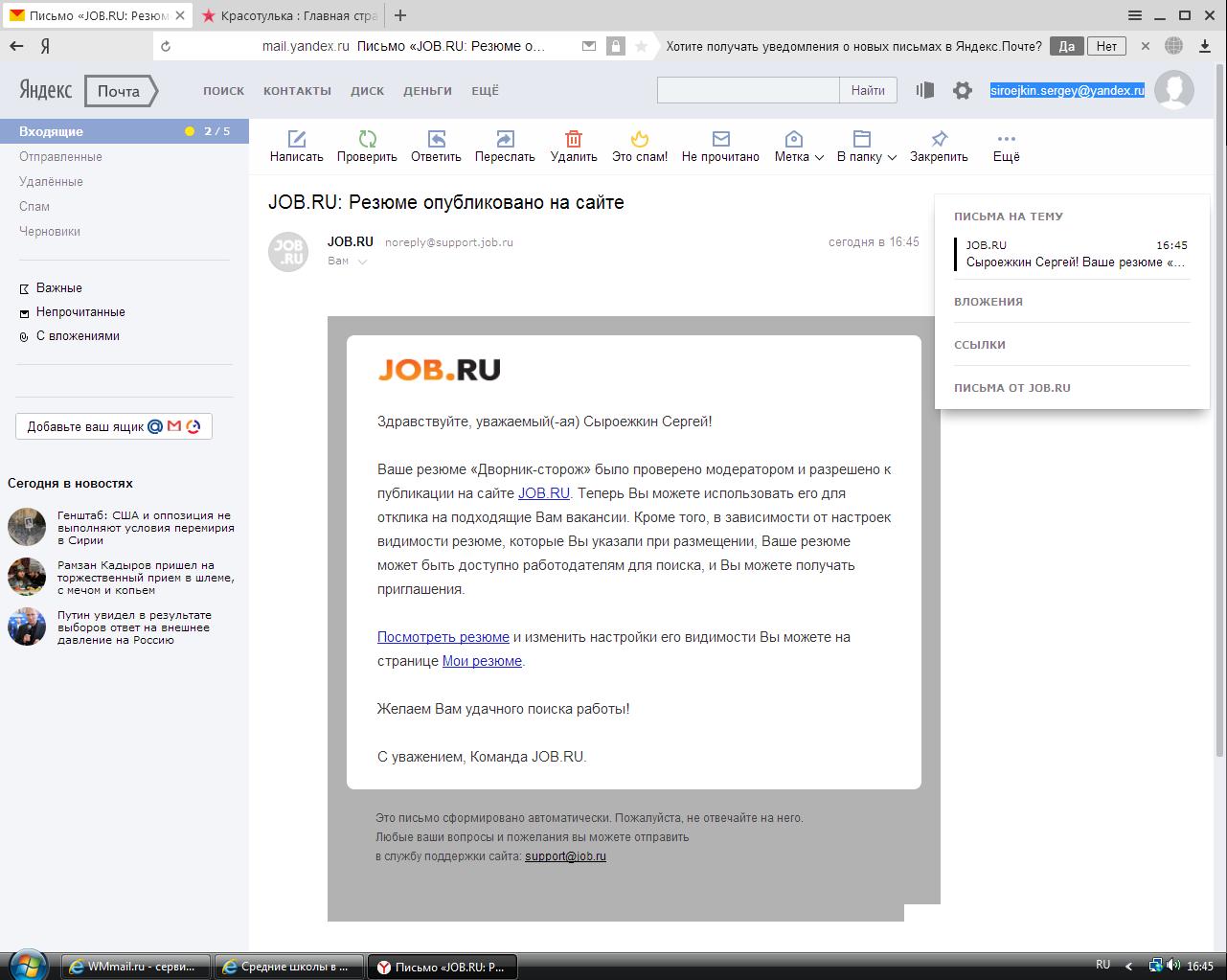Viewport: 1227px width, 980px height.
Task: Open the JOB.RU link in email body
Action: 544,493
